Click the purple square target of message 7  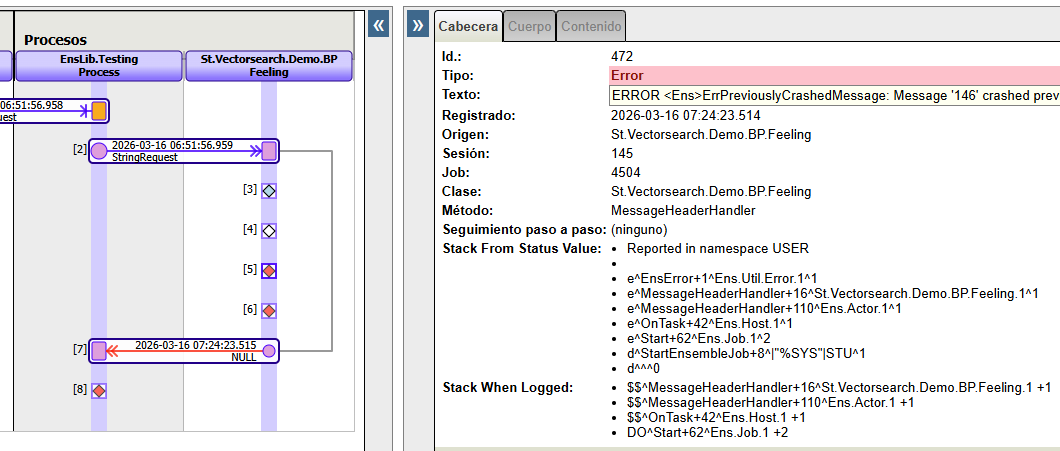pyautogui.click(x=99, y=351)
